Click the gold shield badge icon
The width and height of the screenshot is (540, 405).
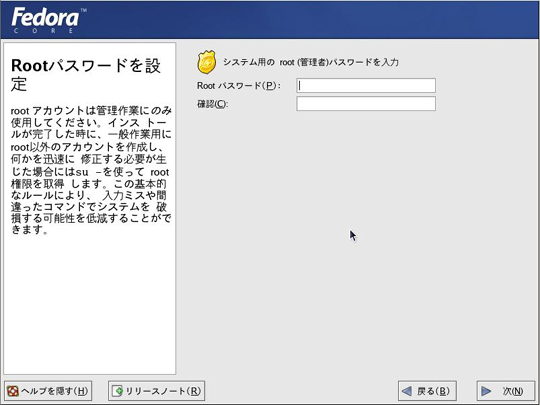207,62
